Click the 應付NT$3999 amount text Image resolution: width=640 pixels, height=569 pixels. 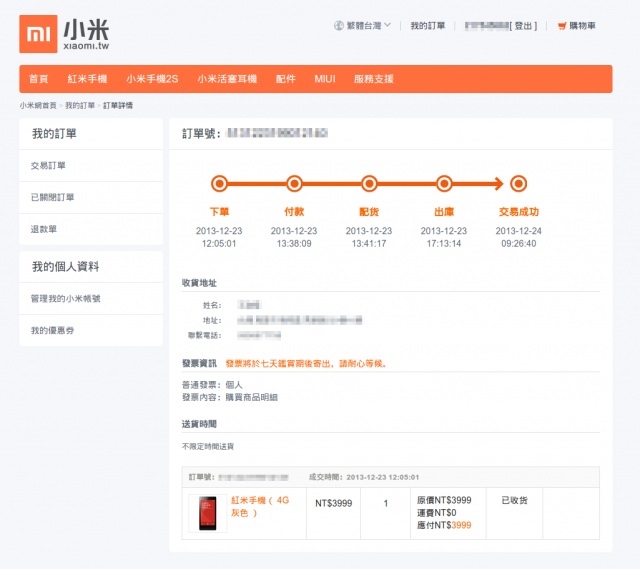[444, 525]
